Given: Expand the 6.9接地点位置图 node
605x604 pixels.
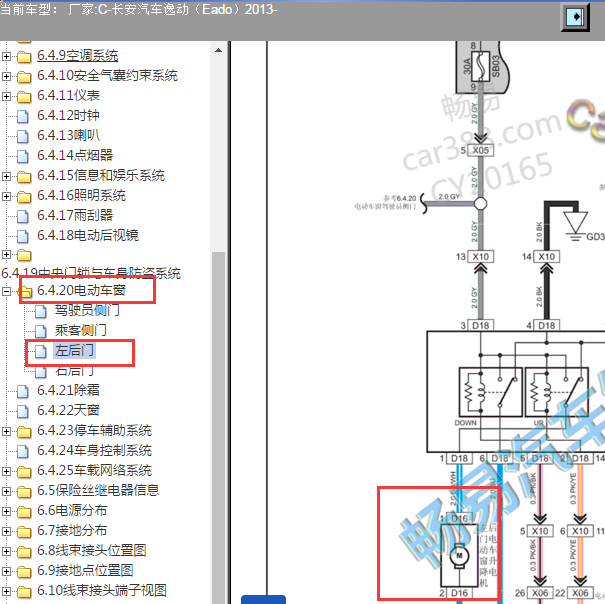Looking at the screenshot, I should pyautogui.click(x=6, y=572).
